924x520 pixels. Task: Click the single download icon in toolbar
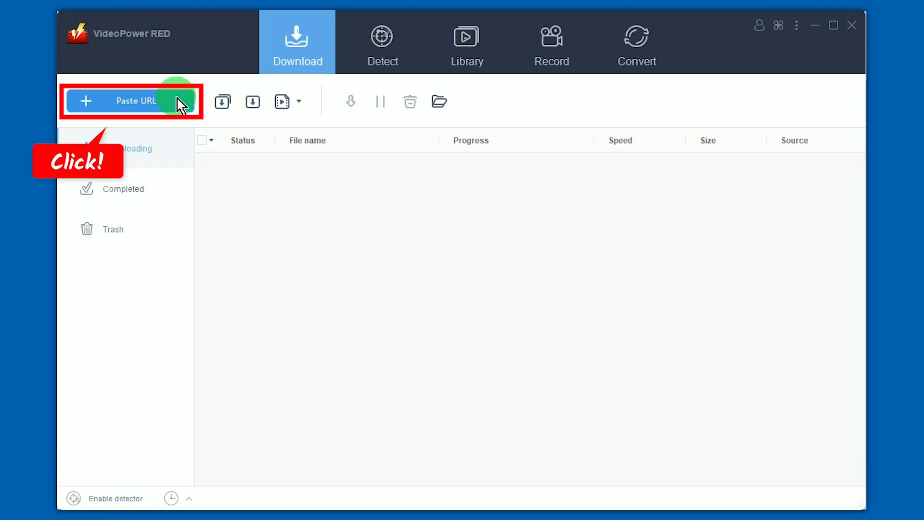pyautogui.click(x=253, y=101)
